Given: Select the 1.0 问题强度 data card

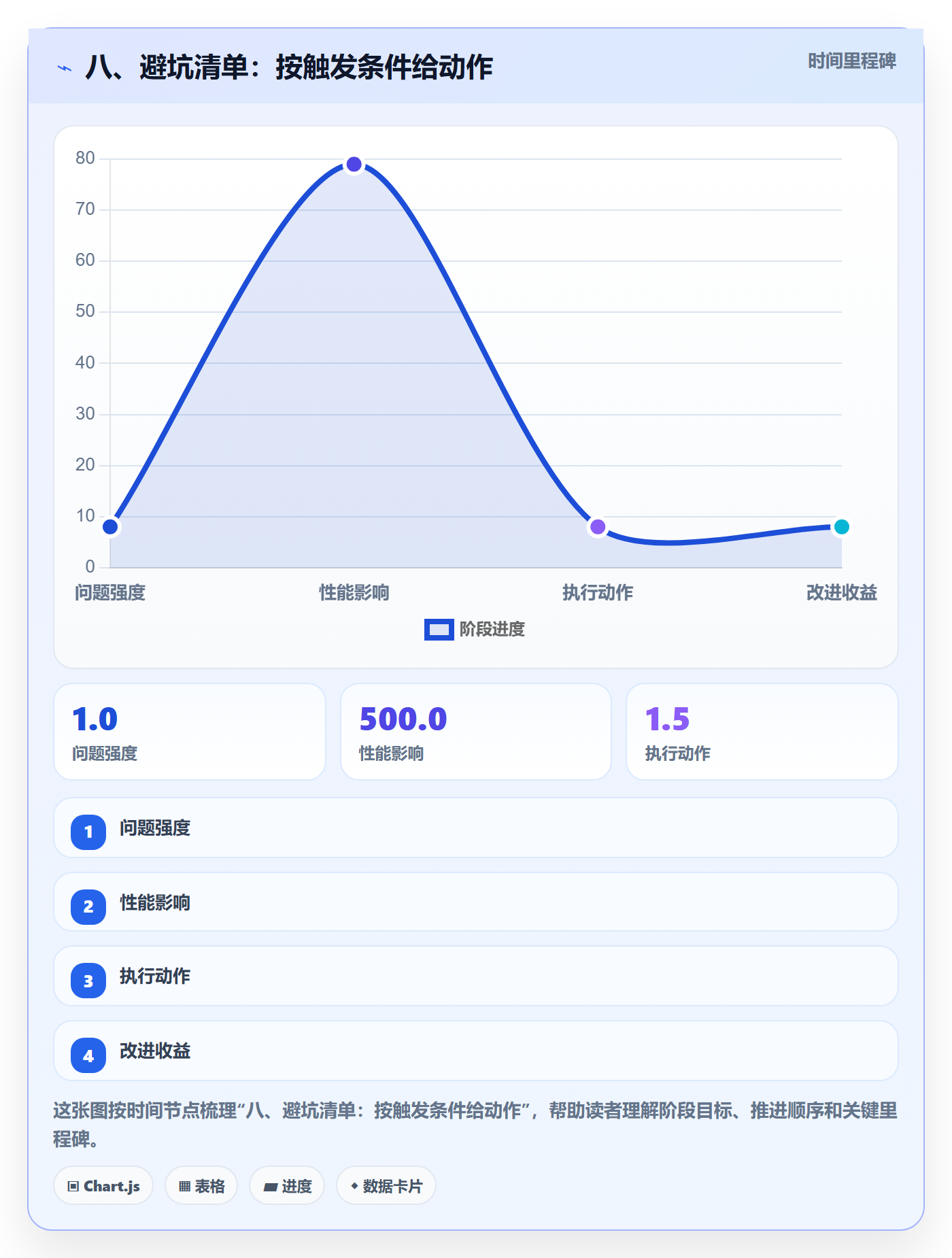Looking at the screenshot, I should point(190,732).
